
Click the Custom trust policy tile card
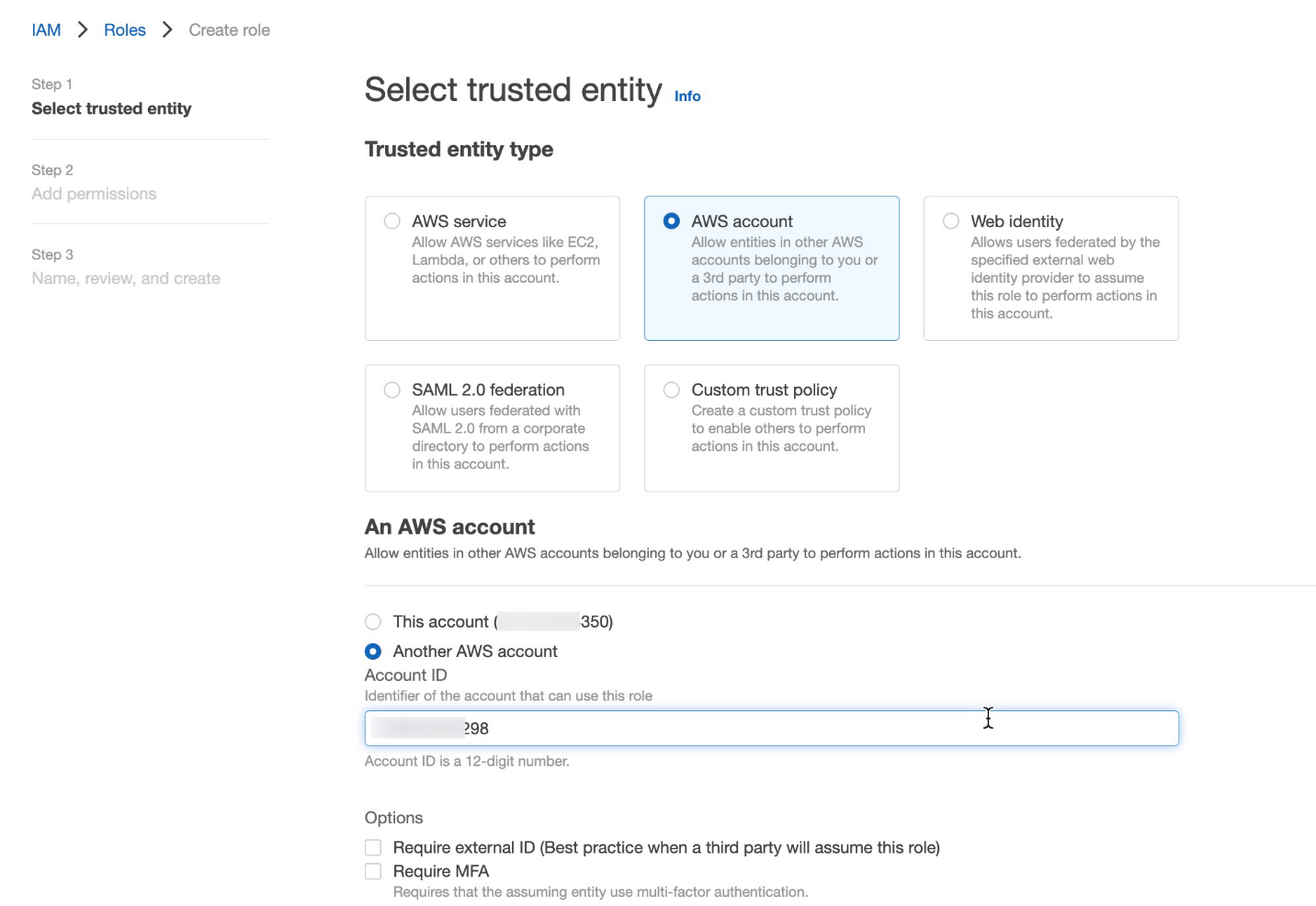coord(771,428)
